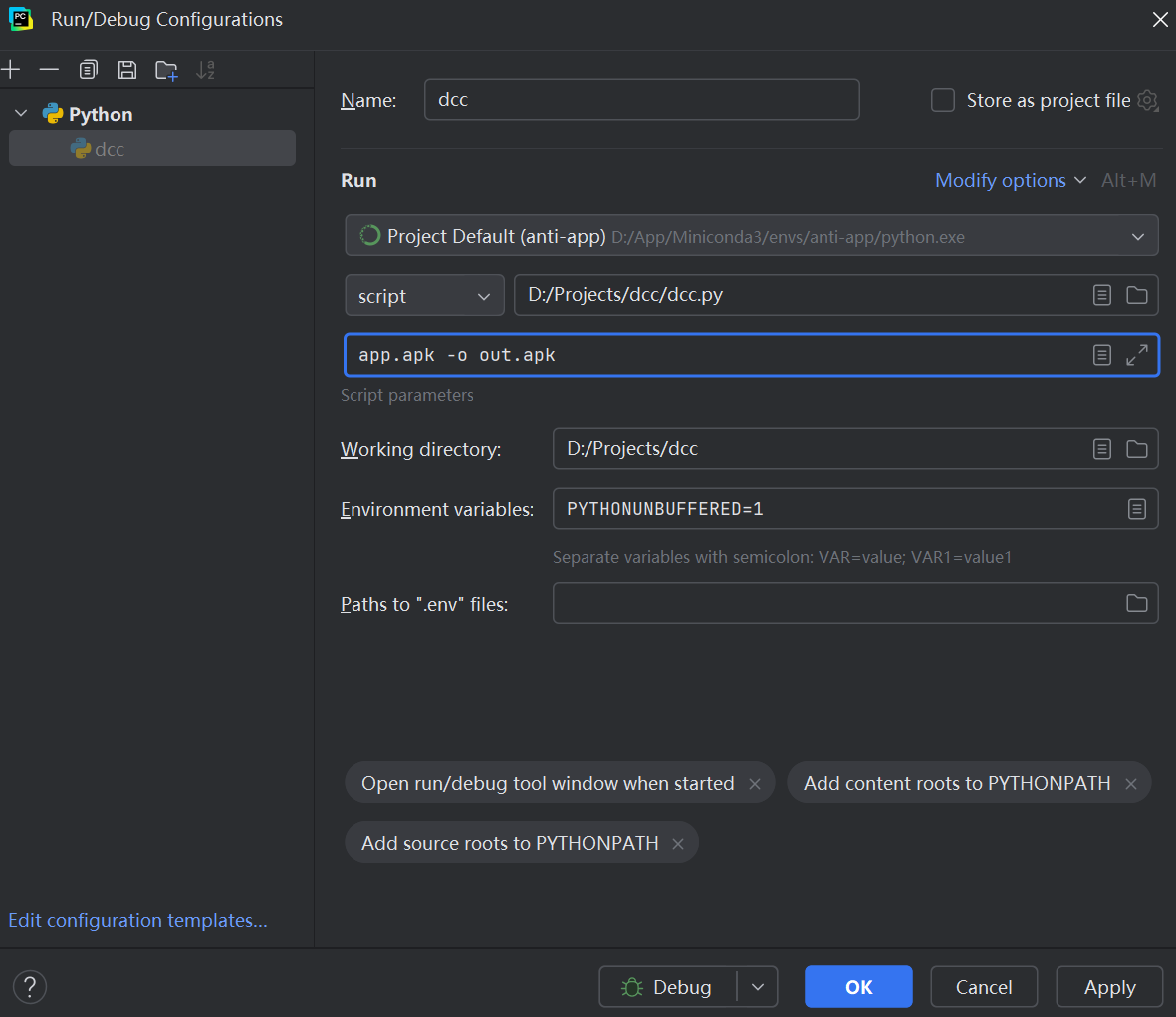1176x1017 pixels.
Task: Click the 'Environment variables:' label
Action: tap(437, 509)
